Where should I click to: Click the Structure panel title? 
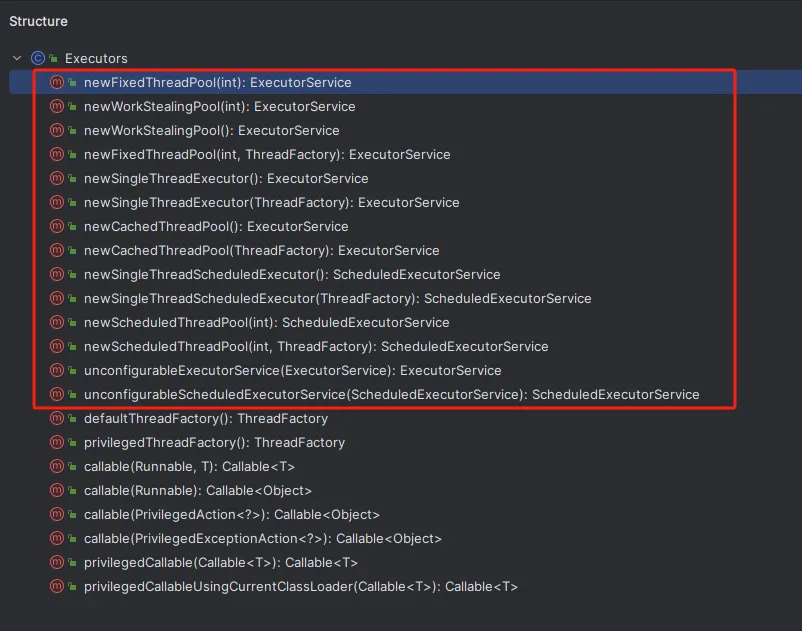click(38, 21)
